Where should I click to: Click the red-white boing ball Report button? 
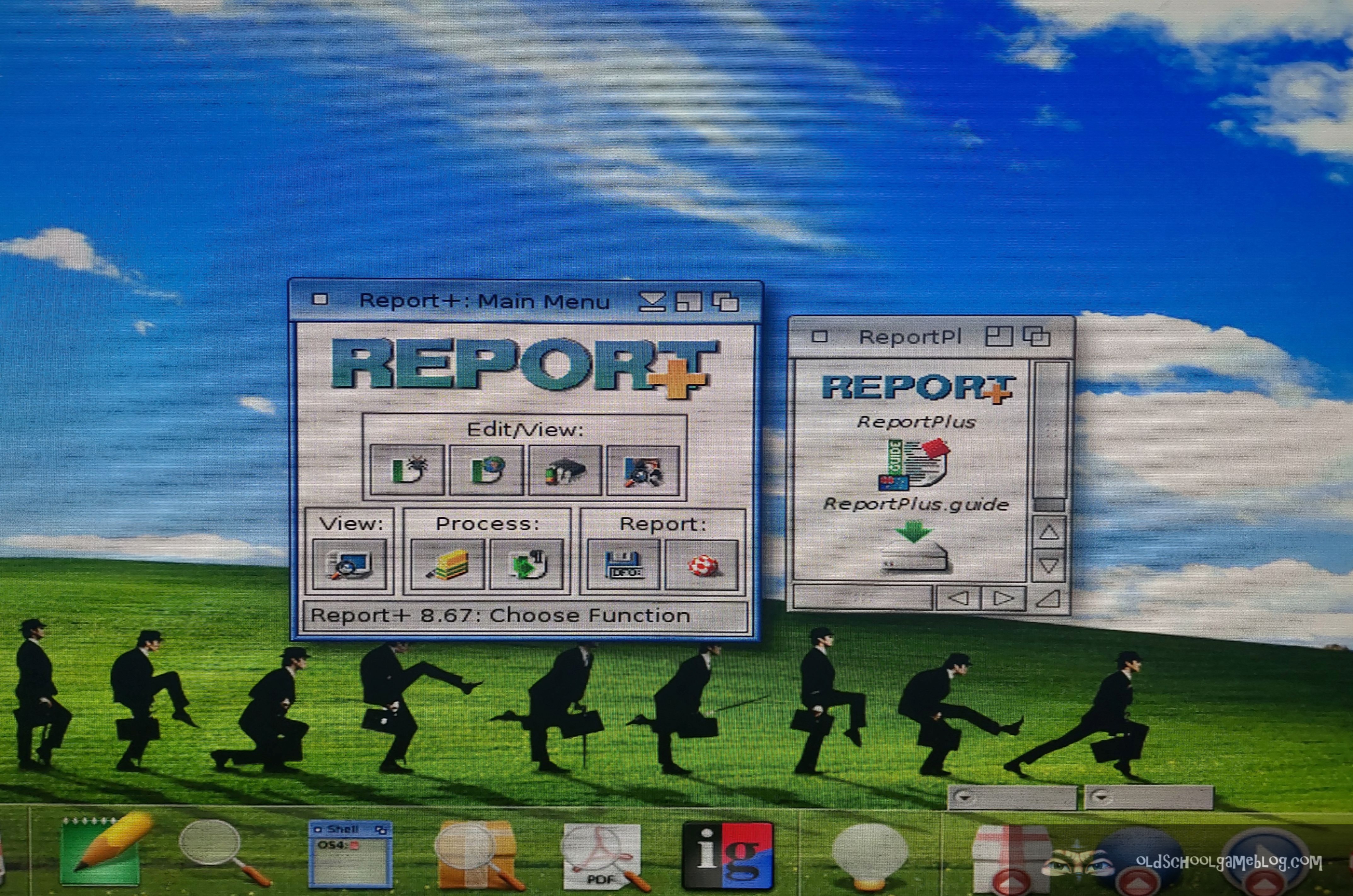click(702, 565)
